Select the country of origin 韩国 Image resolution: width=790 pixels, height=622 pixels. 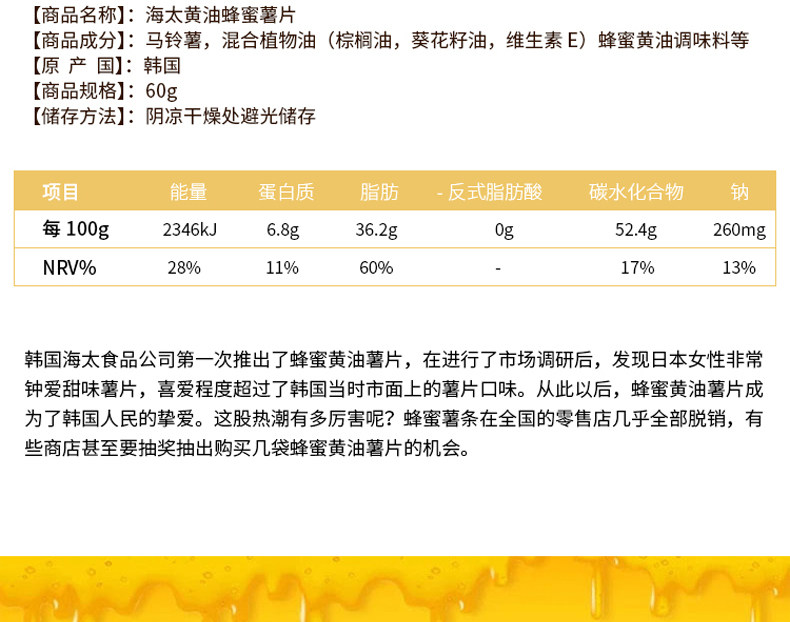pos(162,65)
